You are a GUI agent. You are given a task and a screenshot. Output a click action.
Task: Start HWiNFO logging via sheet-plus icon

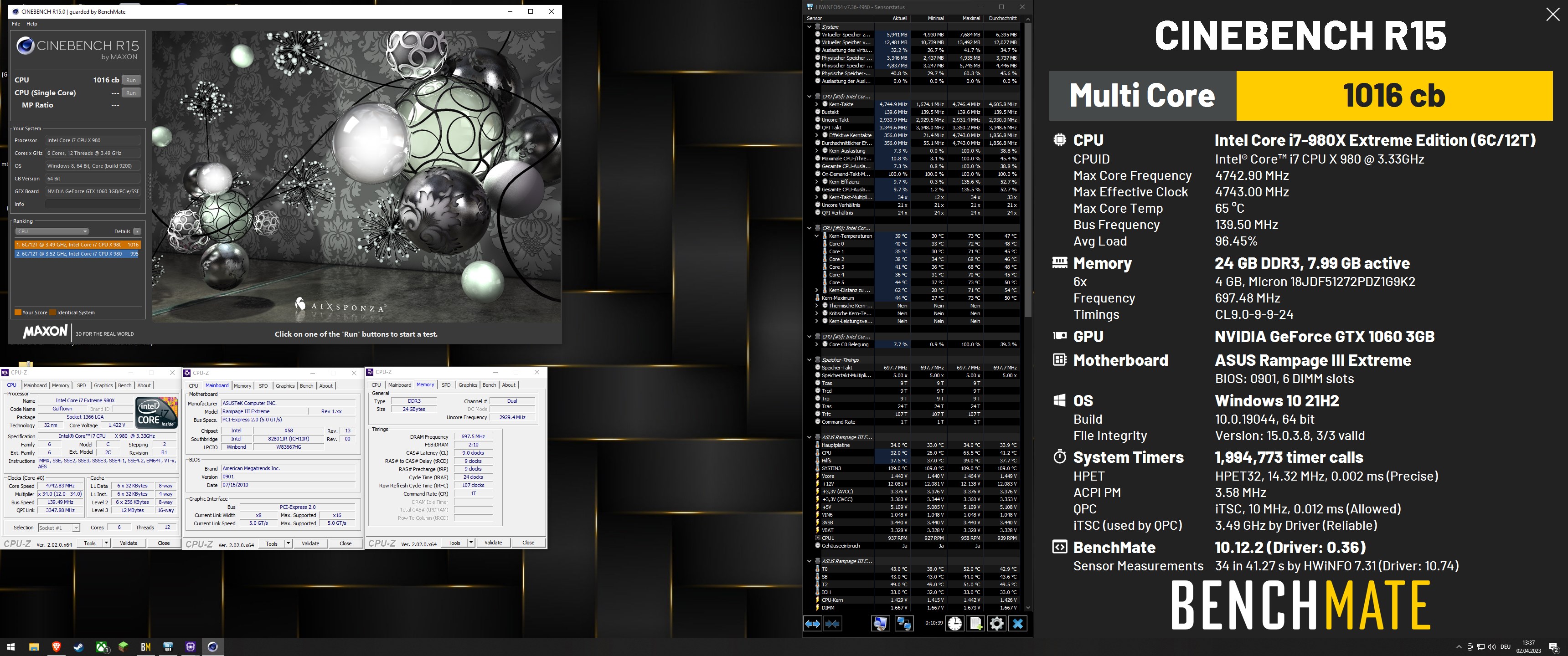pyautogui.click(x=976, y=623)
